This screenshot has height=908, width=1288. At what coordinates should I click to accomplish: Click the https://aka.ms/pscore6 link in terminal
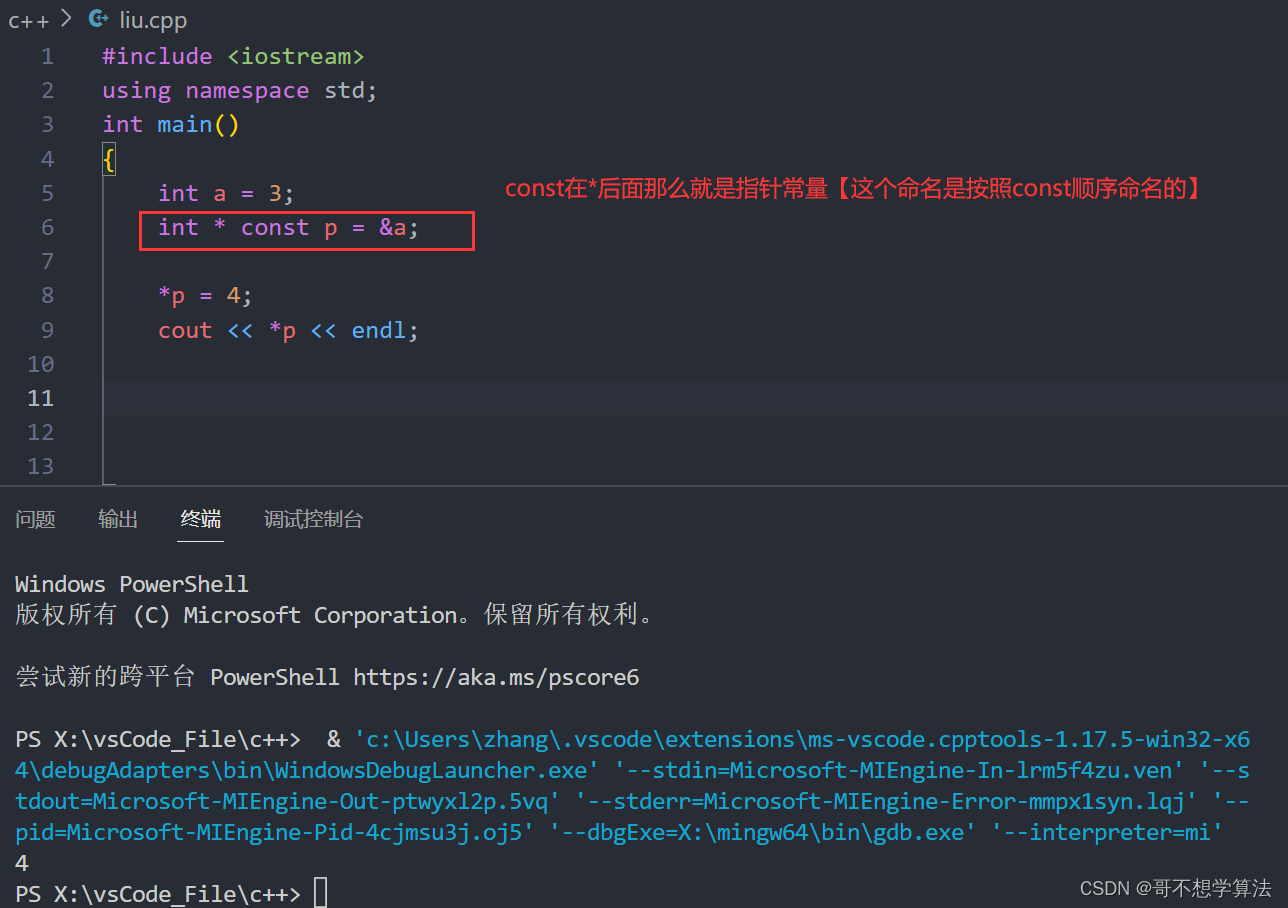click(496, 677)
